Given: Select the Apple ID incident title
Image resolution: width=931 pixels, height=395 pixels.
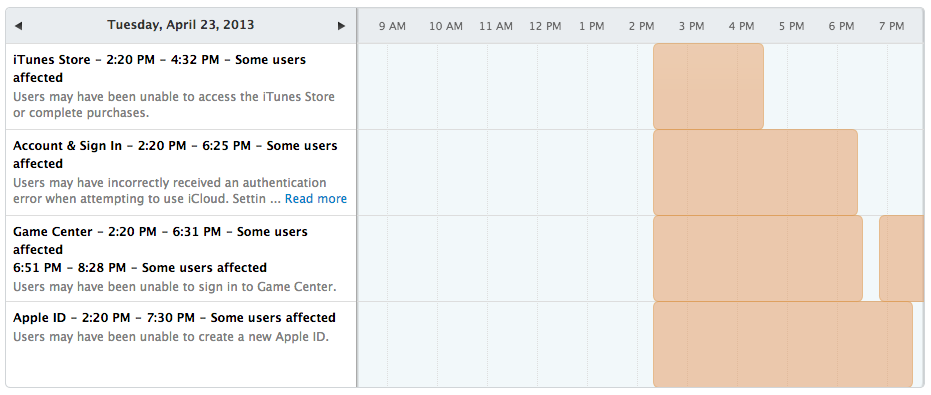Looking at the screenshot, I should coord(175,318).
